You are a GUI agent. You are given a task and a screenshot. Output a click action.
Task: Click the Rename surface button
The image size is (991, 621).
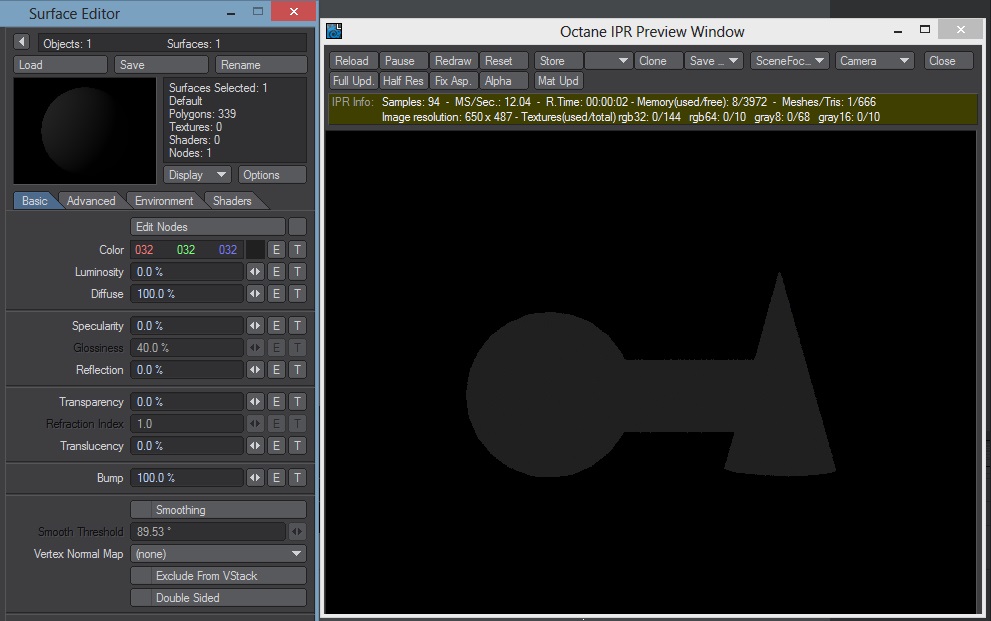click(261, 64)
